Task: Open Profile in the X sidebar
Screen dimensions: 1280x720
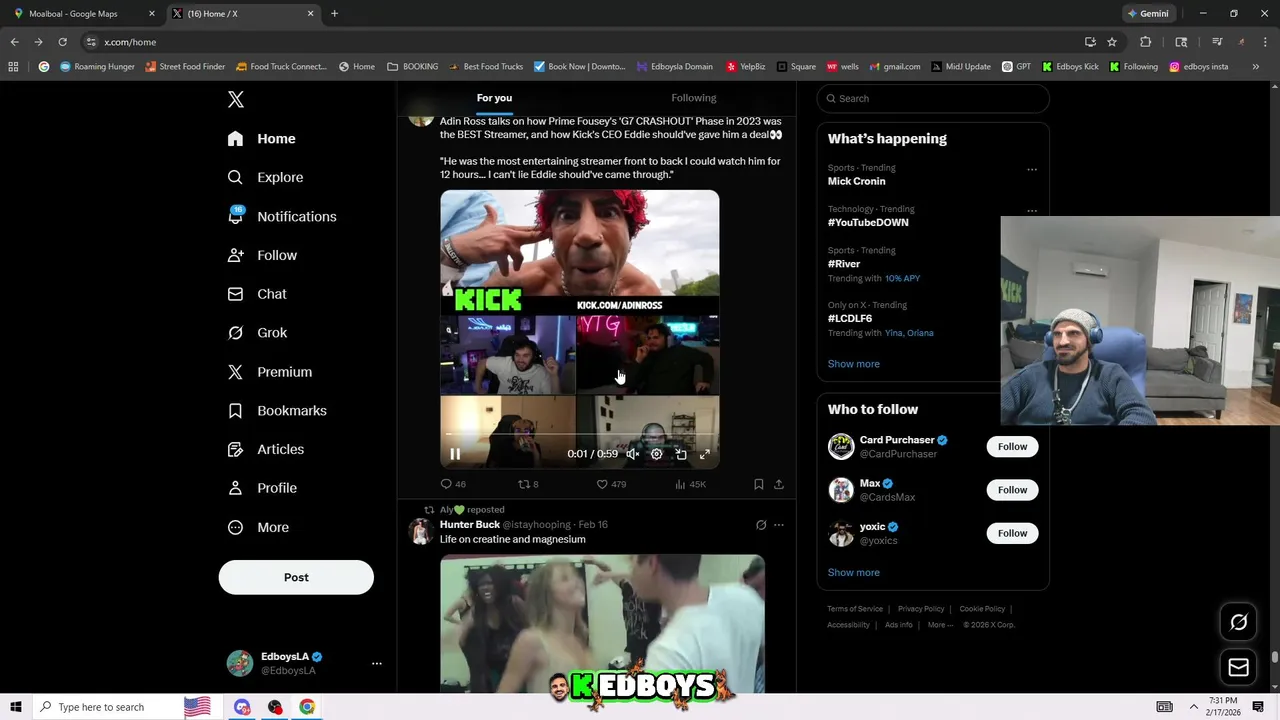Action: point(263,488)
